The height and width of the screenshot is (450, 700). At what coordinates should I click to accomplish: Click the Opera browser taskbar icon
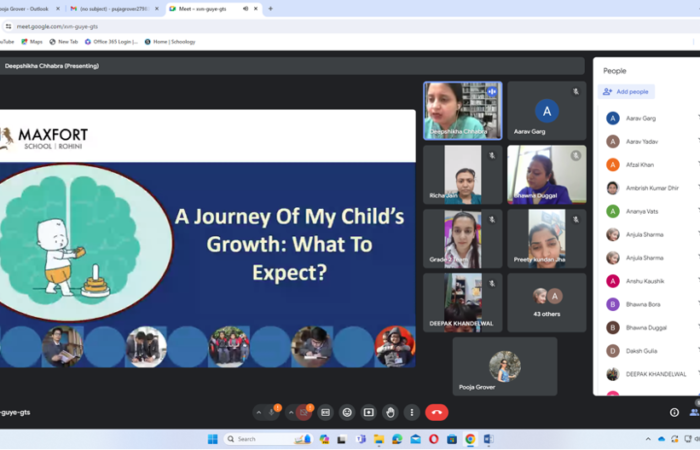433,439
